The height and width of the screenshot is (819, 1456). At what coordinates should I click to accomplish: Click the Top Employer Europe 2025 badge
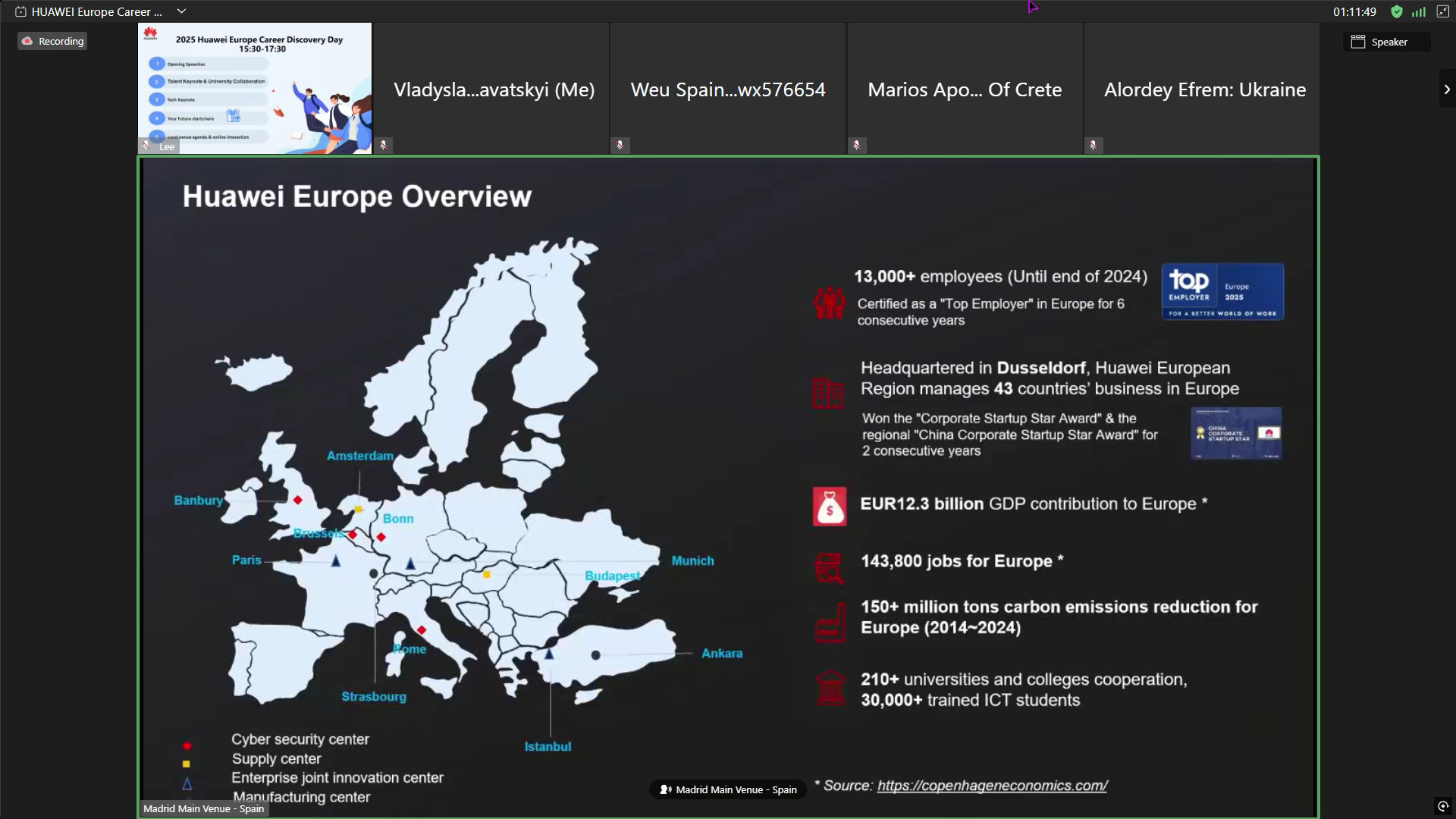pyautogui.click(x=1222, y=292)
